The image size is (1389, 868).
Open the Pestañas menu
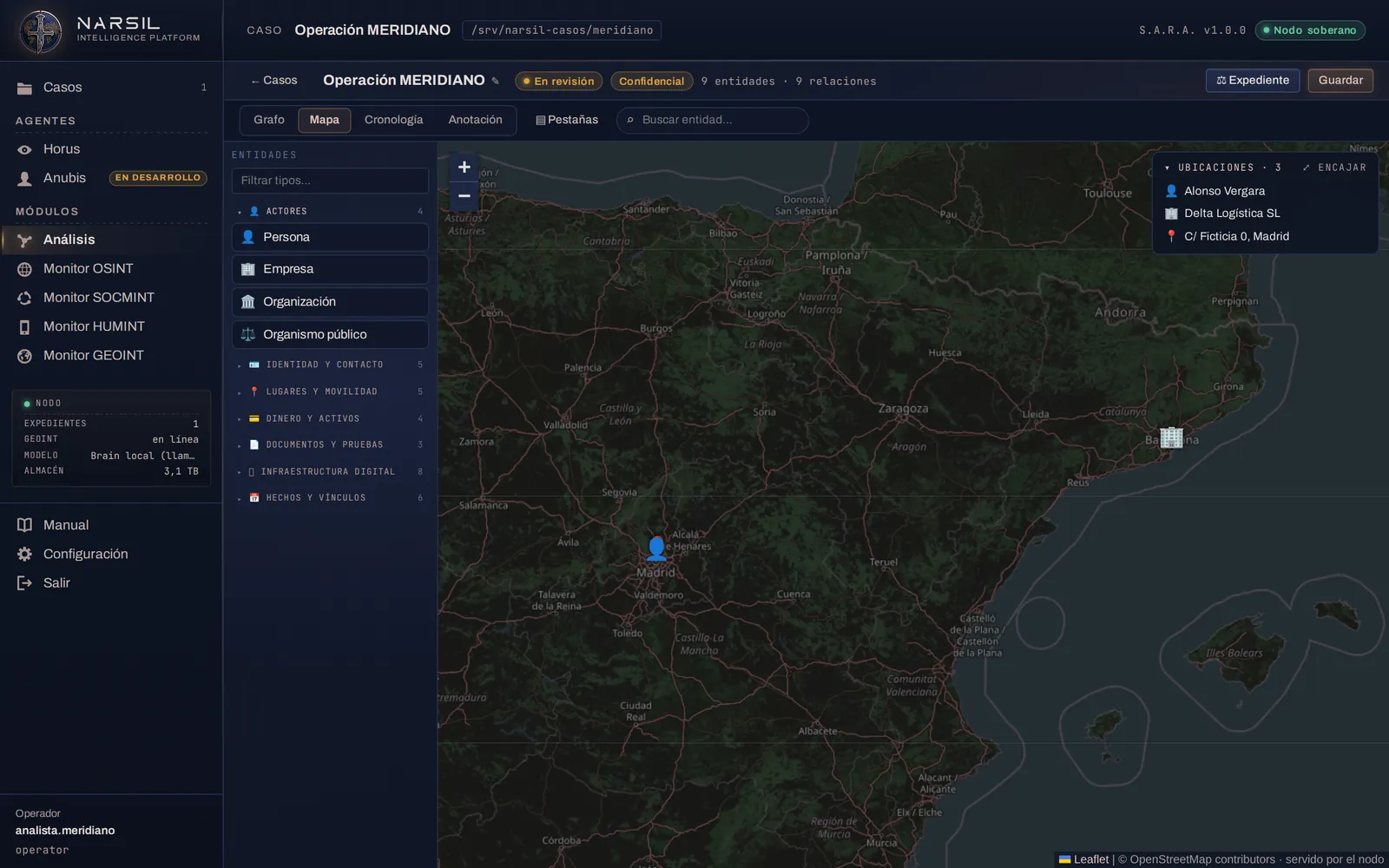[x=567, y=120]
